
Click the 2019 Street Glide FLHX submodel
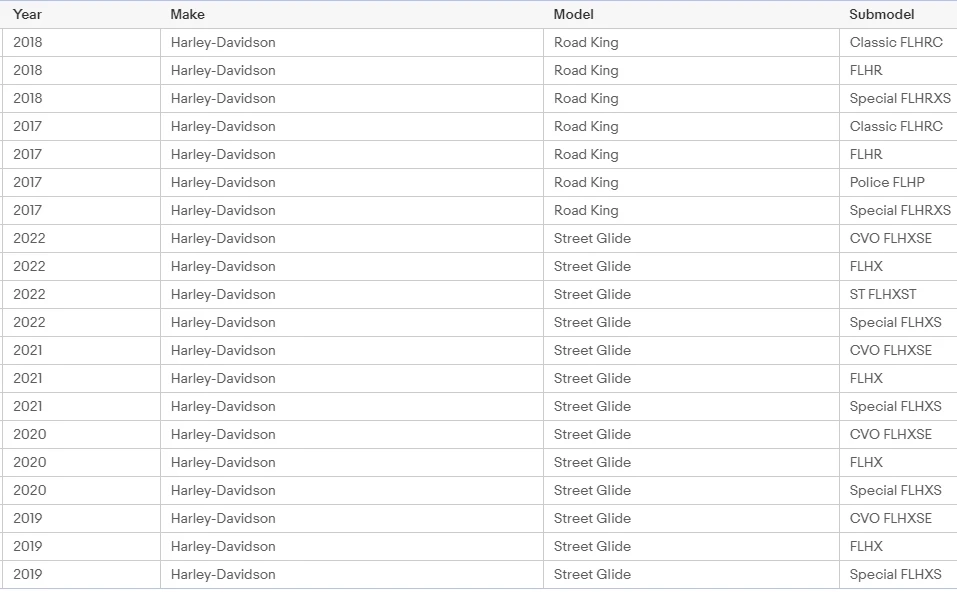[x=898, y=546]
